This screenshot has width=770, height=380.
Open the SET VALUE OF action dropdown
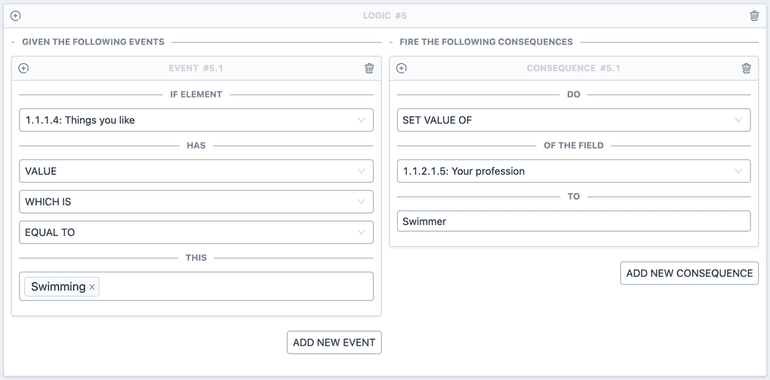574,120
